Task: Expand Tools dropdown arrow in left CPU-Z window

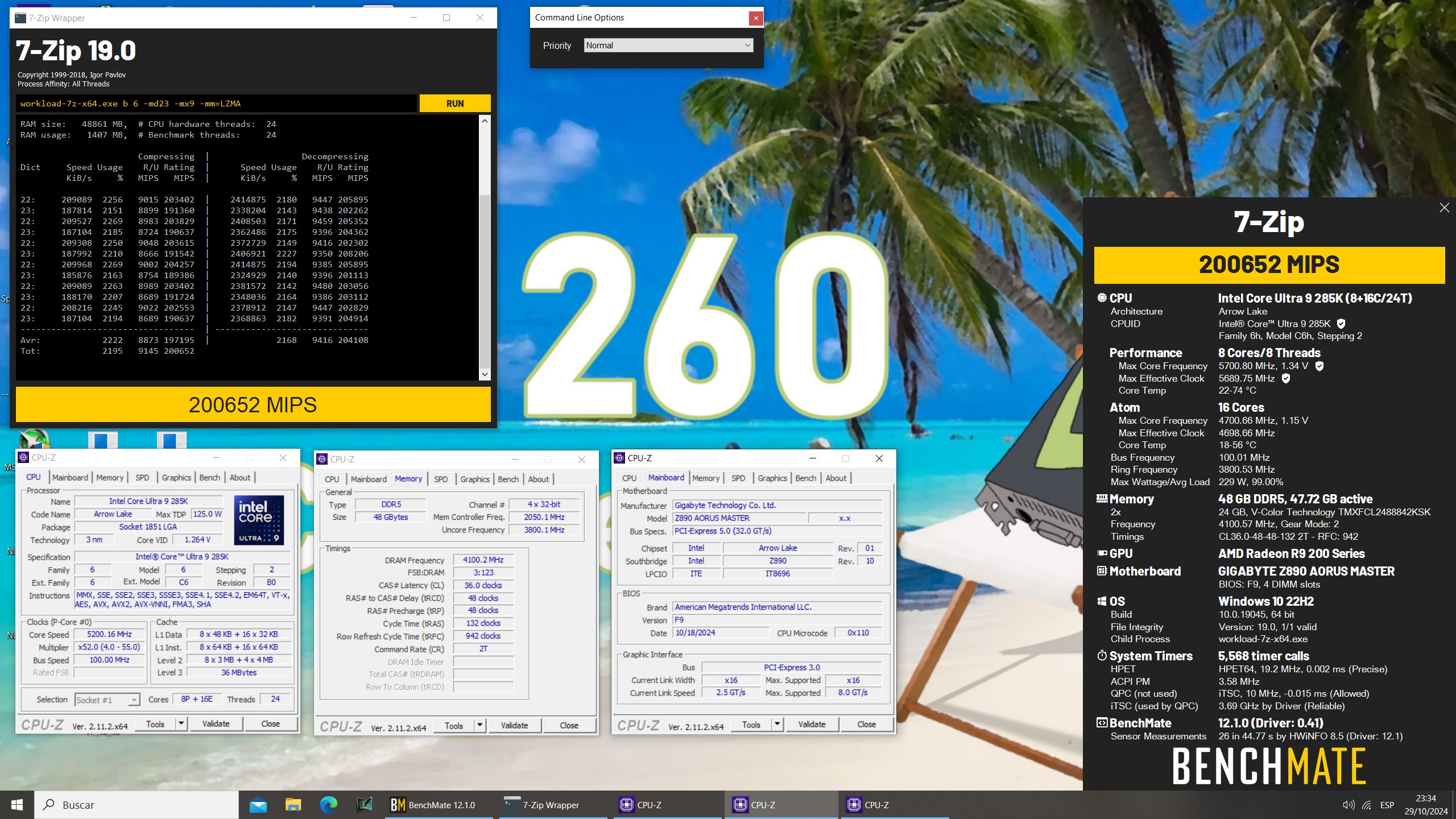Action: tap(181, 724)
